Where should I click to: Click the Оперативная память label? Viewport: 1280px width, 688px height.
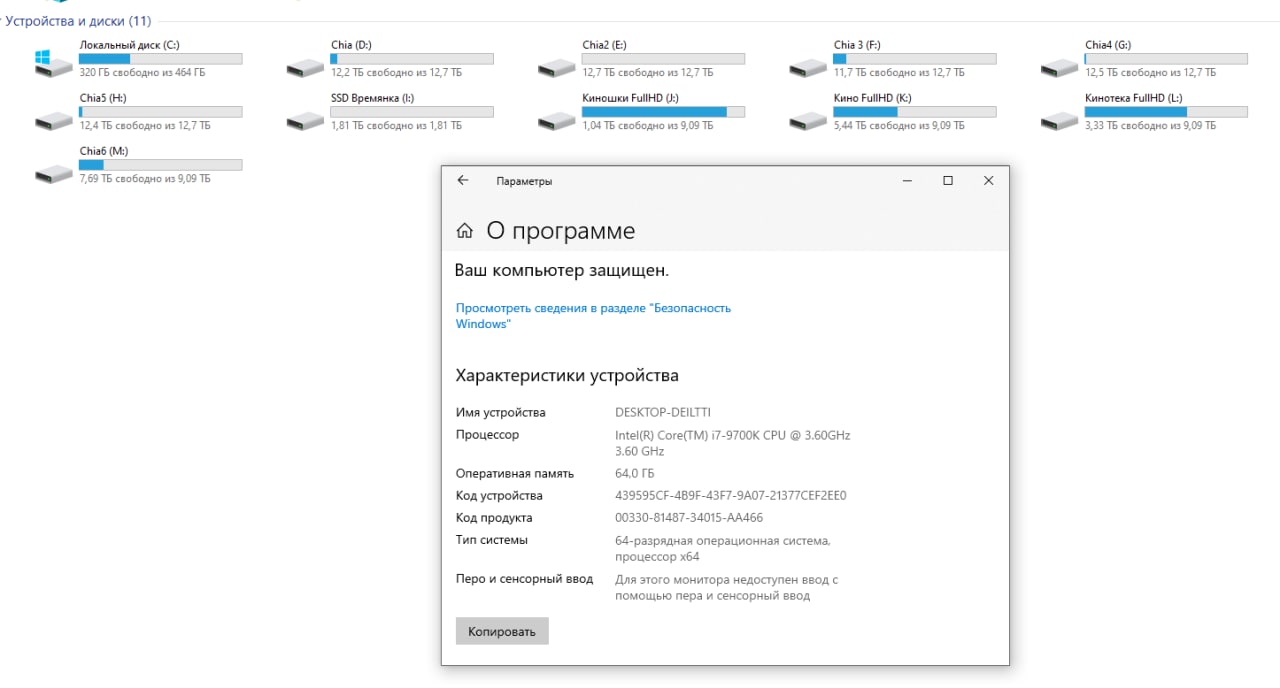tap(515, 473)
